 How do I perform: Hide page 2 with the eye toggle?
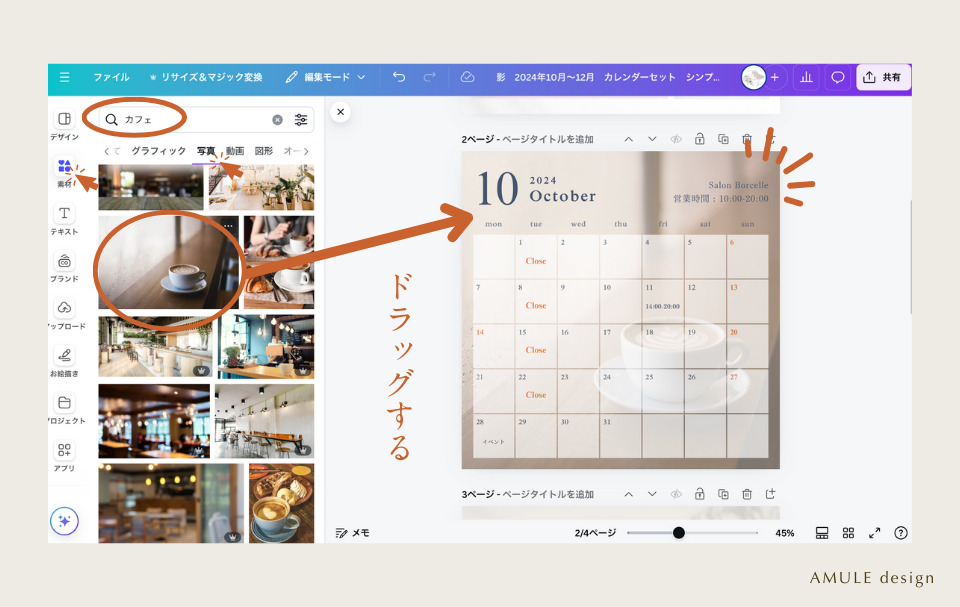(x=675, y=139)
